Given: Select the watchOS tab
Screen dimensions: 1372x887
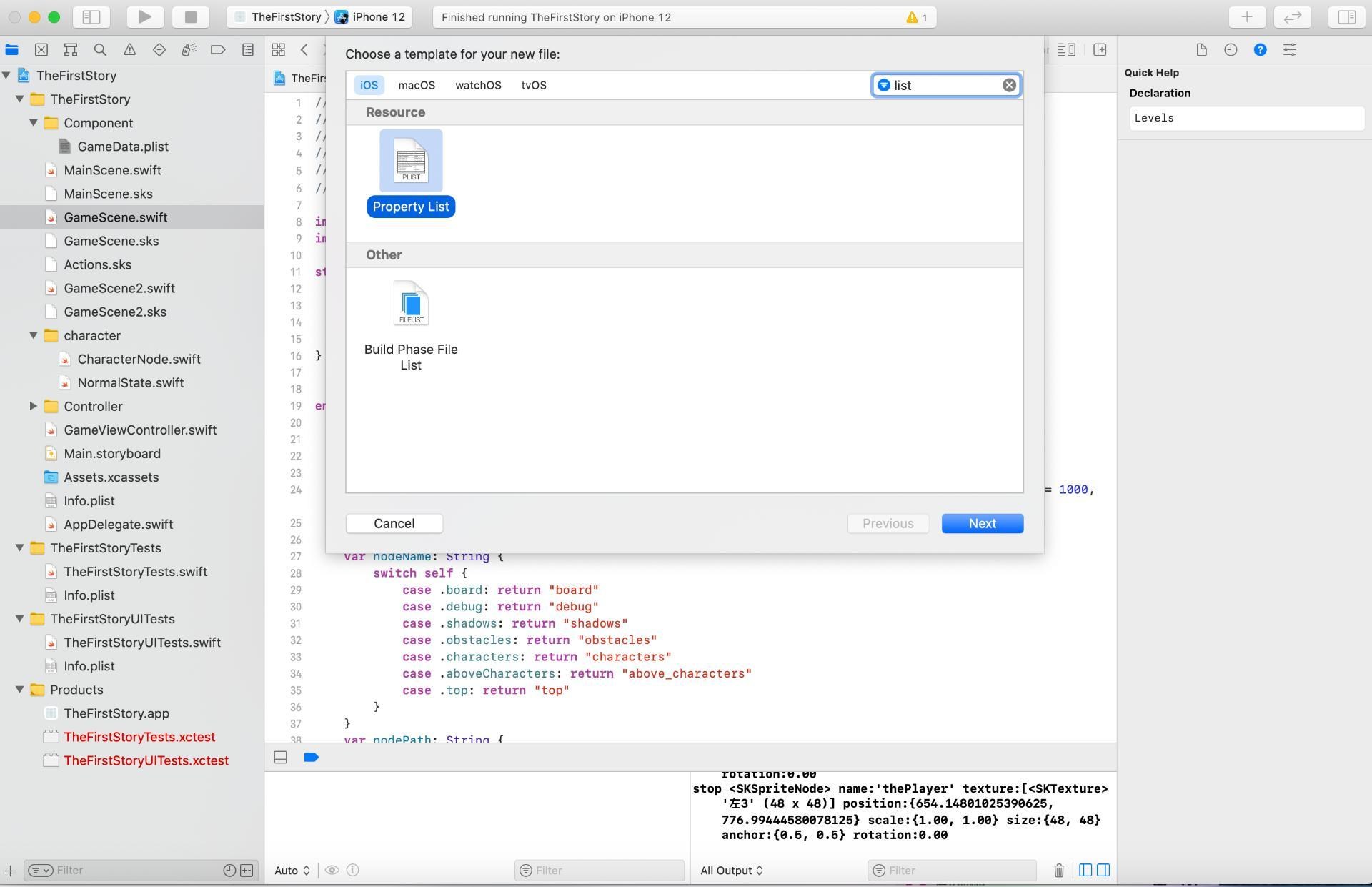Looking at the screenshot, I should [x=477, y=85].
